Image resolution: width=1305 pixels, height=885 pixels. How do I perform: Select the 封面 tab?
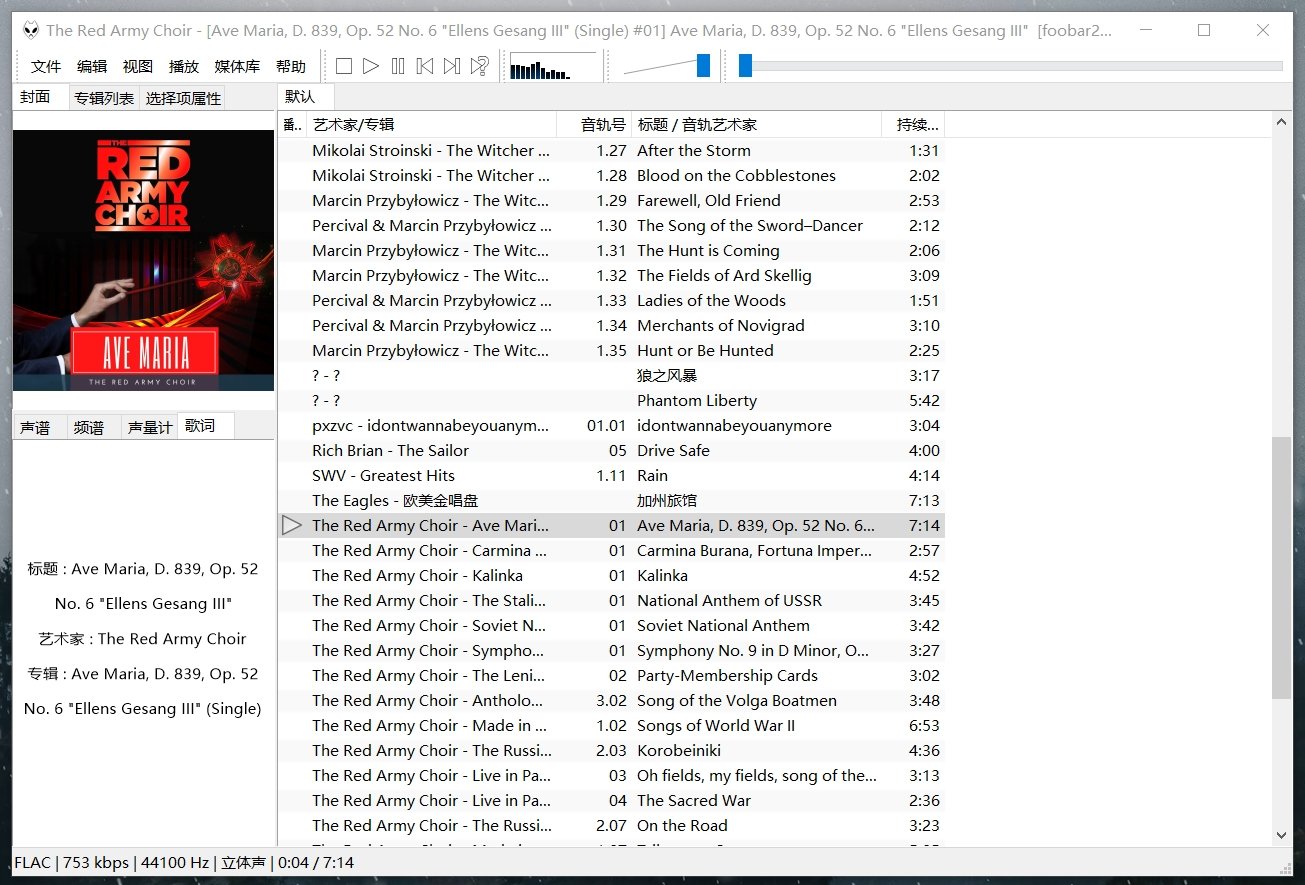pyautogui.click(x=40, y=97)
